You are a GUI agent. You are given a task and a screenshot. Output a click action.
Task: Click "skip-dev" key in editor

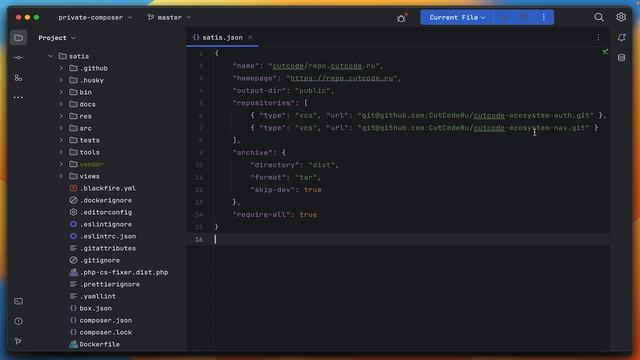[273, 189]
